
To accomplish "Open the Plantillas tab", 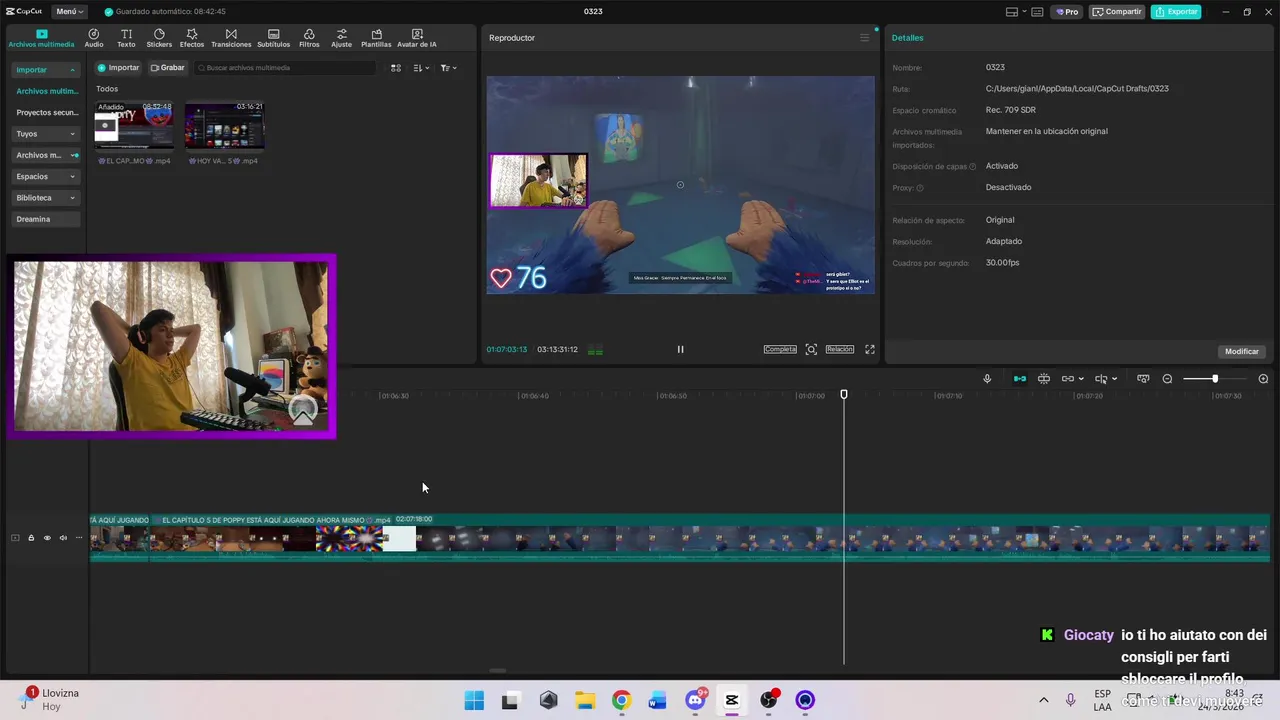I will [376, 38].
